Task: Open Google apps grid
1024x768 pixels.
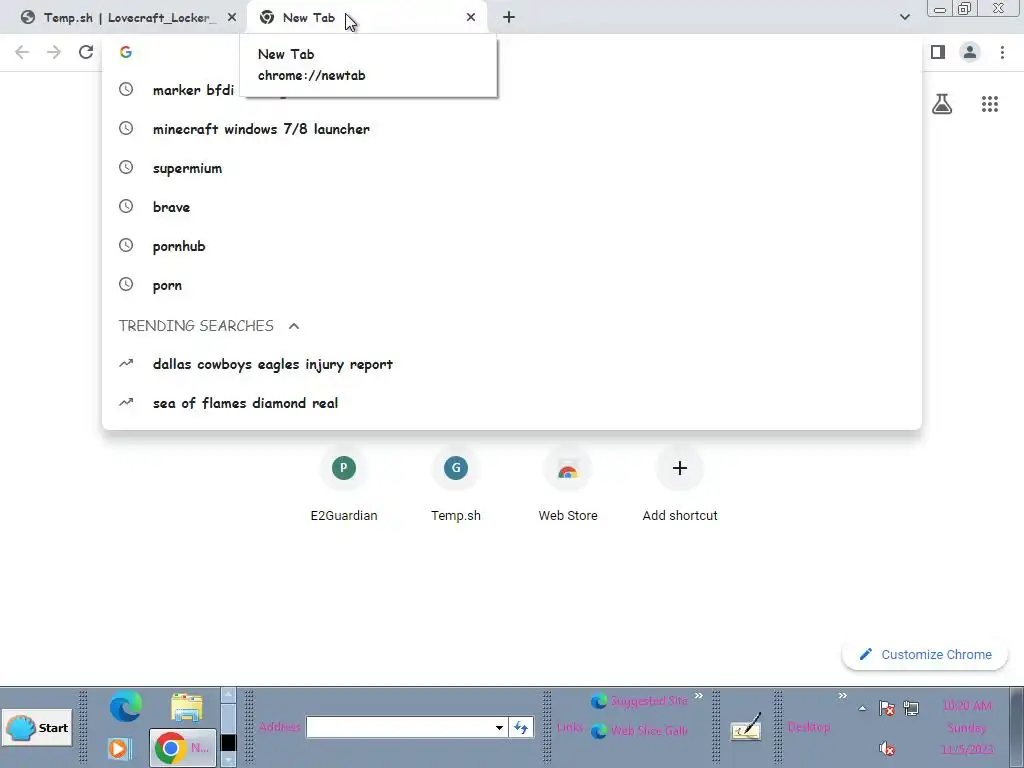Action: pos(990,104)
